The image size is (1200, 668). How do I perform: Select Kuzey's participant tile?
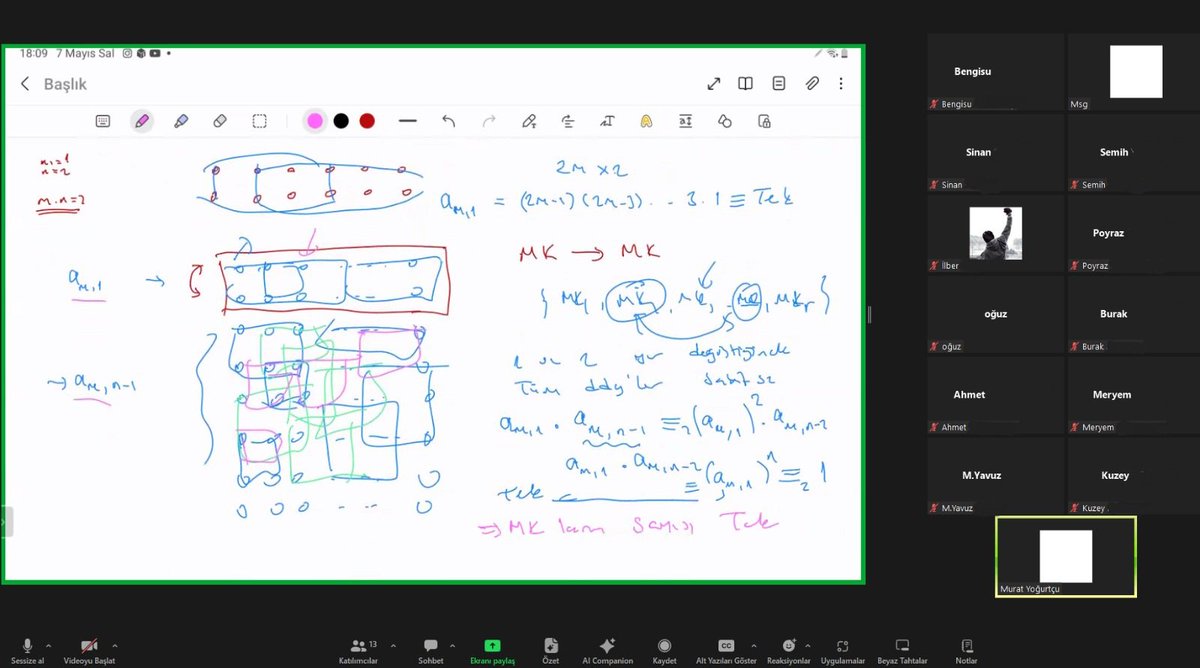coord(1134,476)
